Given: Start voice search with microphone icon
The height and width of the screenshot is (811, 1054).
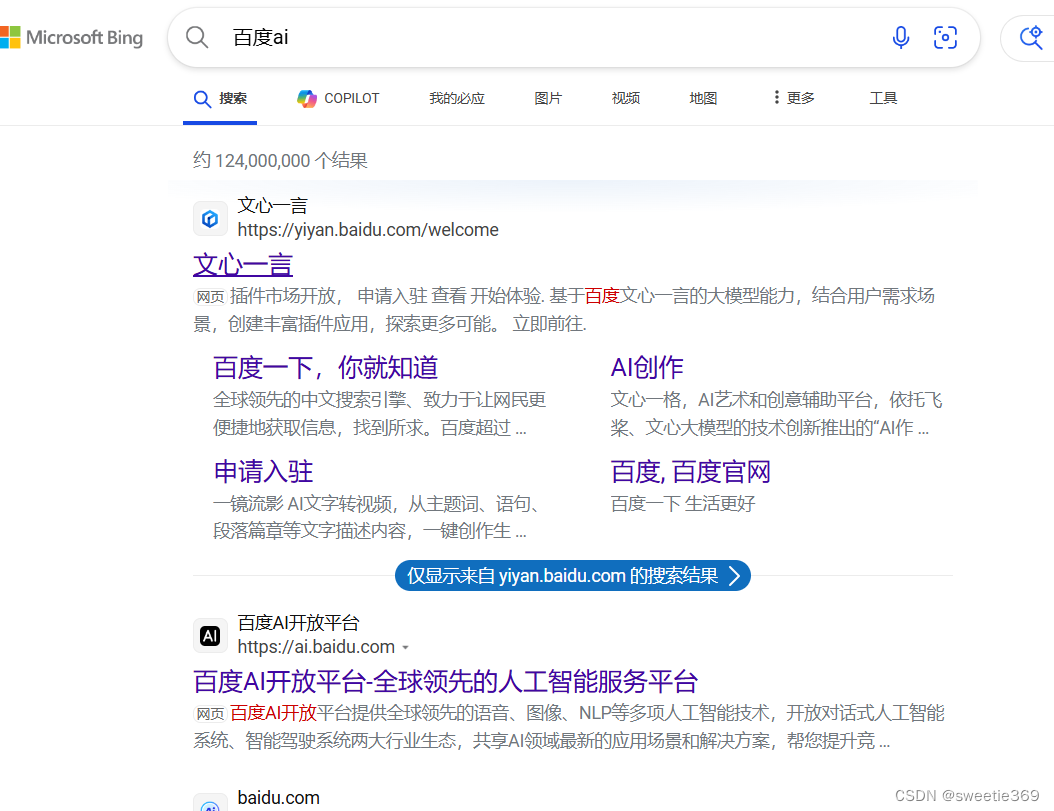Looking at the screenshot, I should 901,37.
